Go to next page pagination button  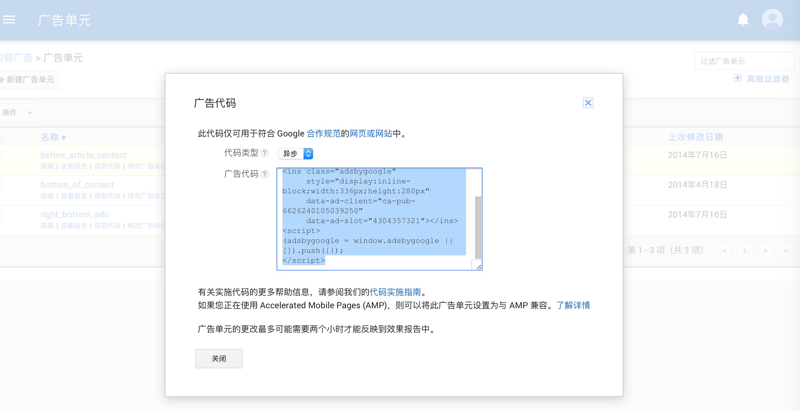[x=765, y=250]
